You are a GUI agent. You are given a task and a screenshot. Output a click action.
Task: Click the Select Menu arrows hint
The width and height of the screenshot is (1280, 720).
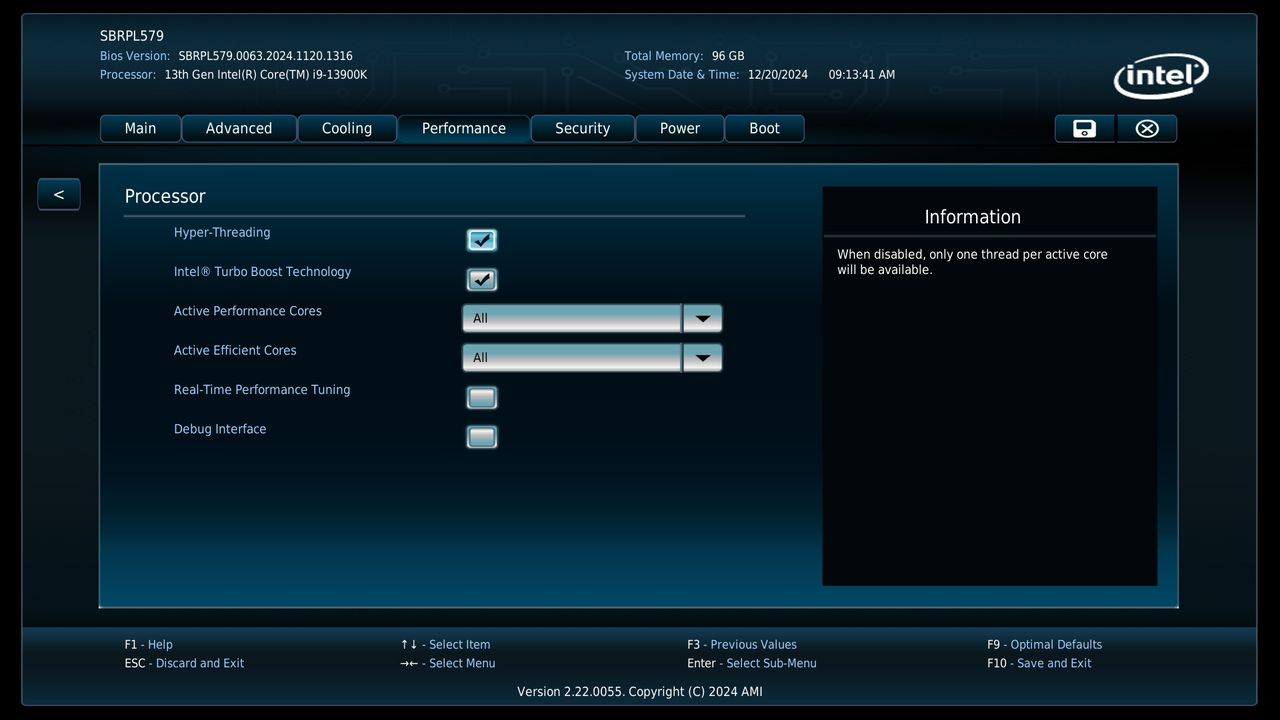[x=448, y=664]
